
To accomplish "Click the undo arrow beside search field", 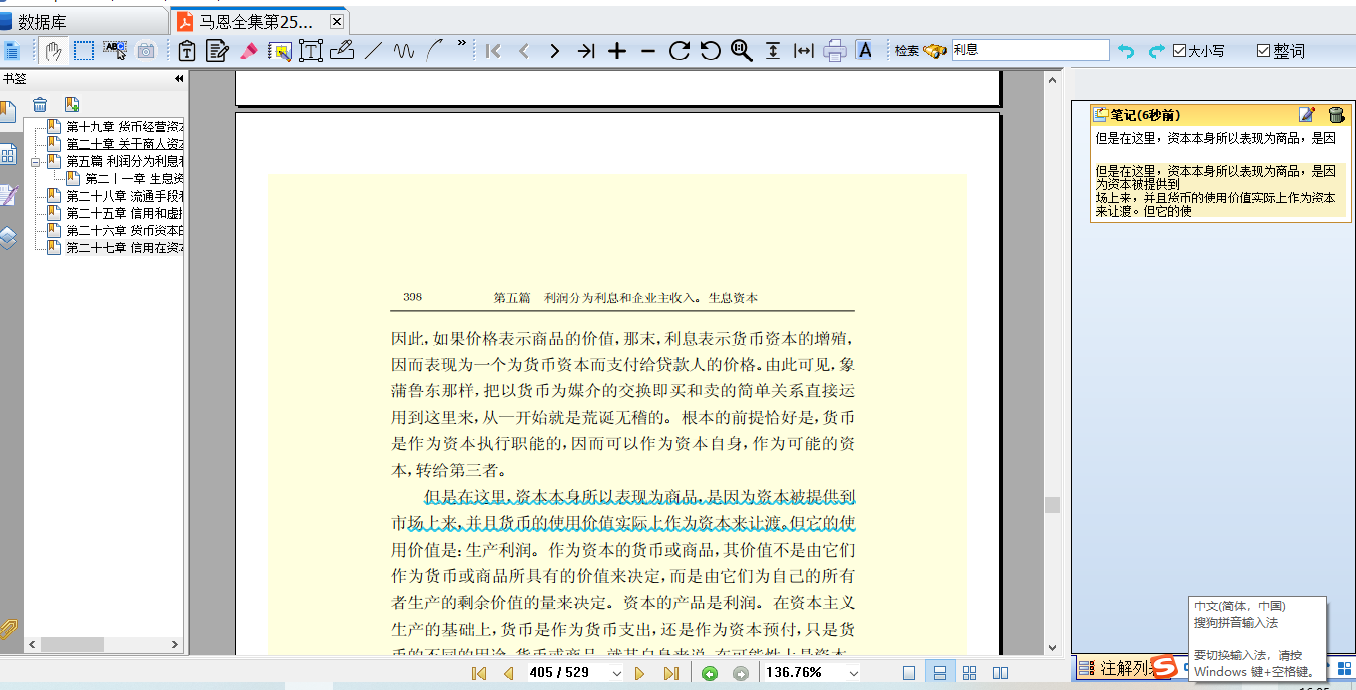I will pos(1127,50).
